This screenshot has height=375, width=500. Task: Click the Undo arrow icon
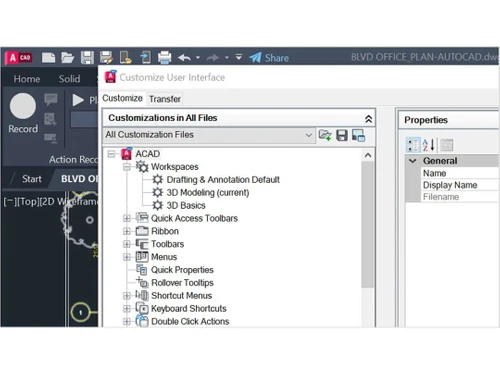[x=184, y=58]
